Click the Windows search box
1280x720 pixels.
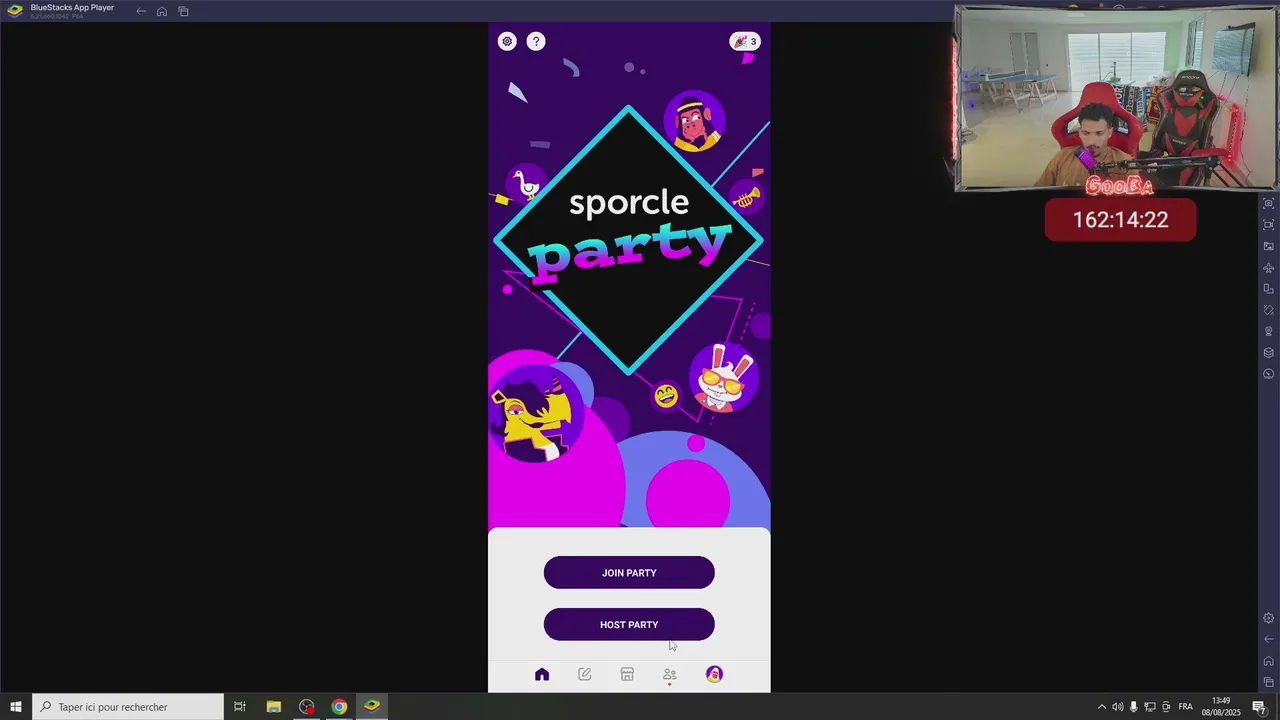click(x=128, y=707)
